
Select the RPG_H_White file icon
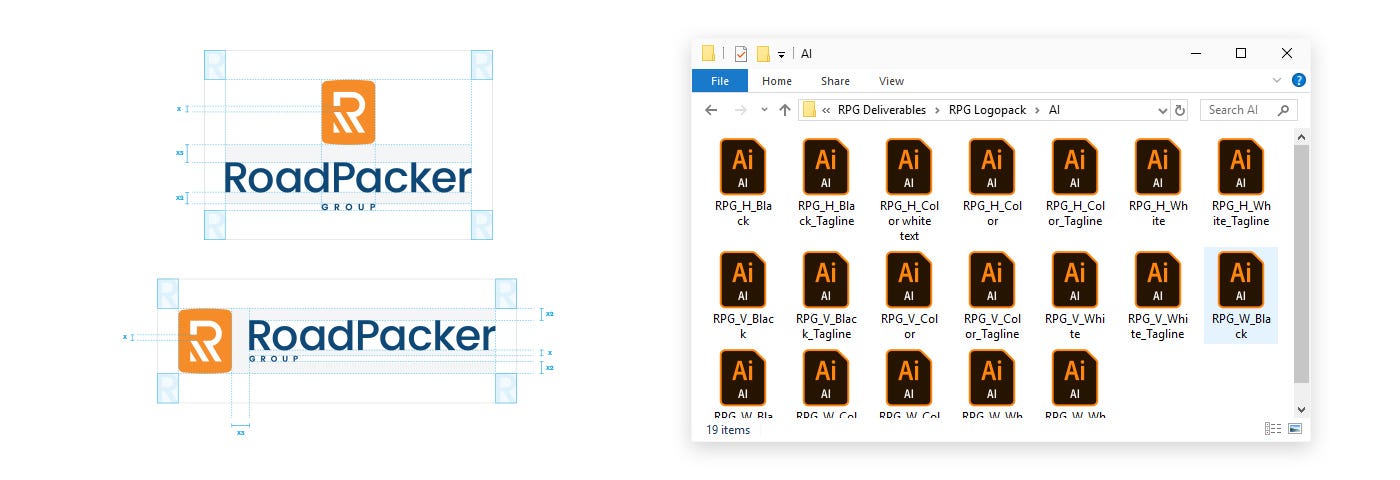click(1158, 166)
